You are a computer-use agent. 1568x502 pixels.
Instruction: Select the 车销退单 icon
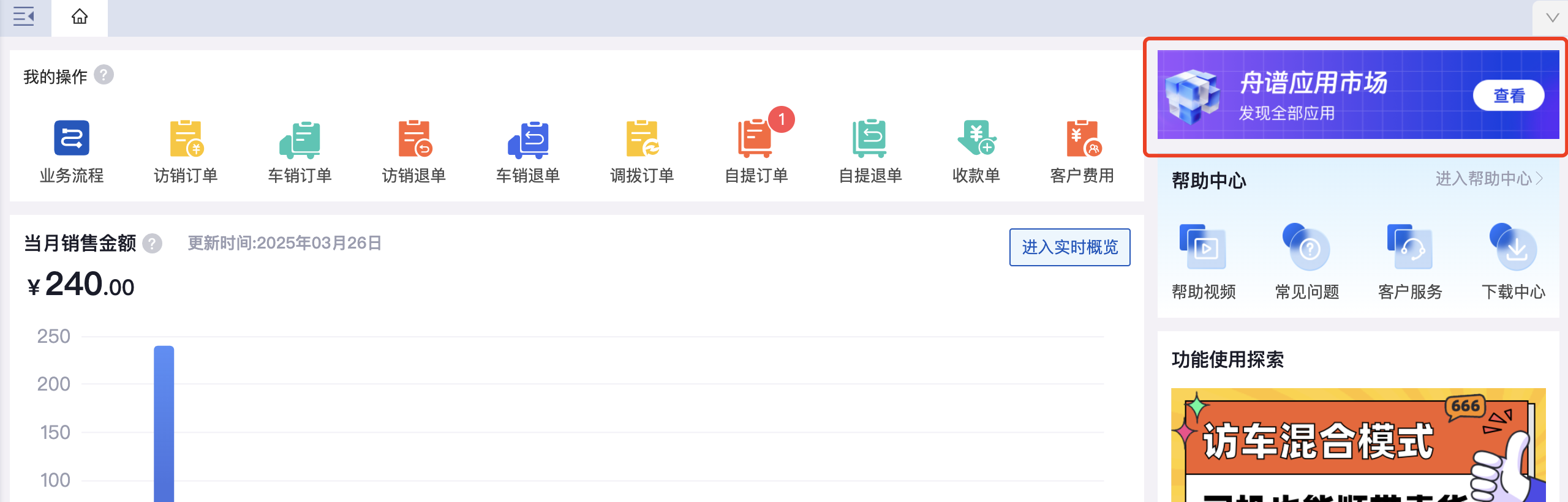point(528,138)
